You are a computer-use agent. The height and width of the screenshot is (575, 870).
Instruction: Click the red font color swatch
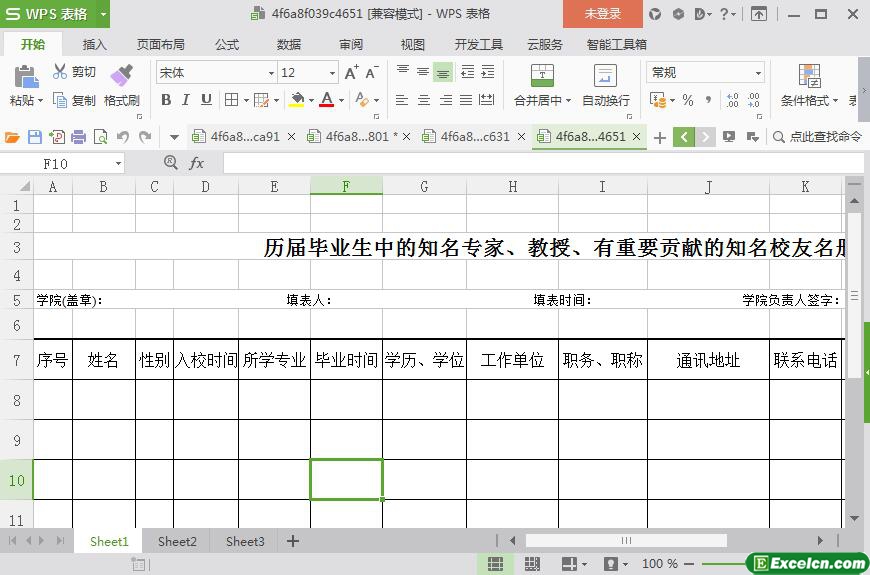click(x=327, y=100)
